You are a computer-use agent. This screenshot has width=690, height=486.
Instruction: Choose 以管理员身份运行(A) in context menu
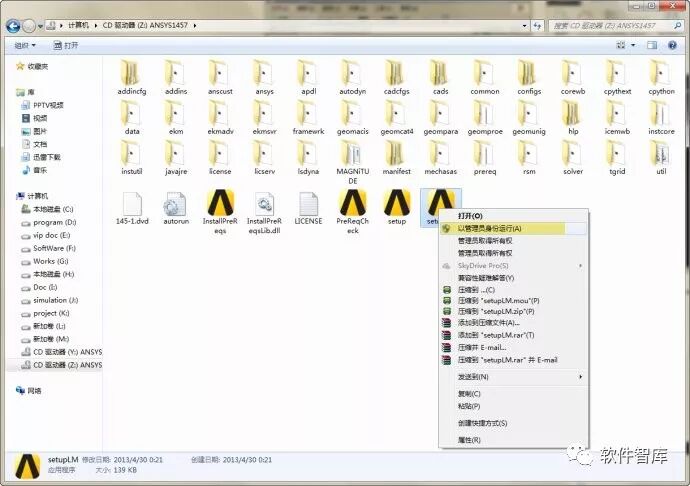pyautogui.click(x=513, y=228)
